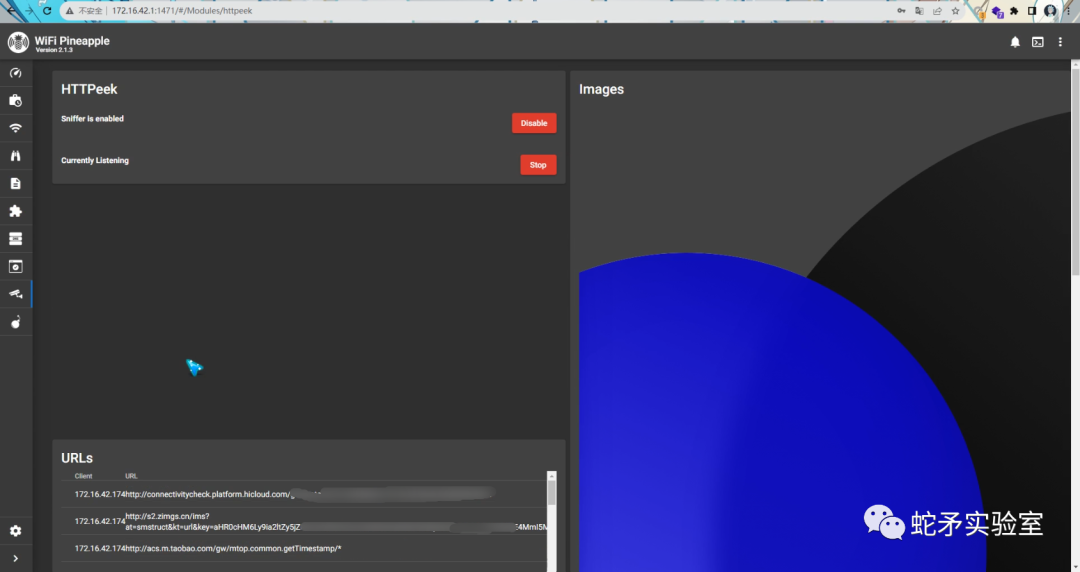This screenshot has width=1080, height=572.
Task: Open the translate page icon
Action: click(x=919, y=11)
